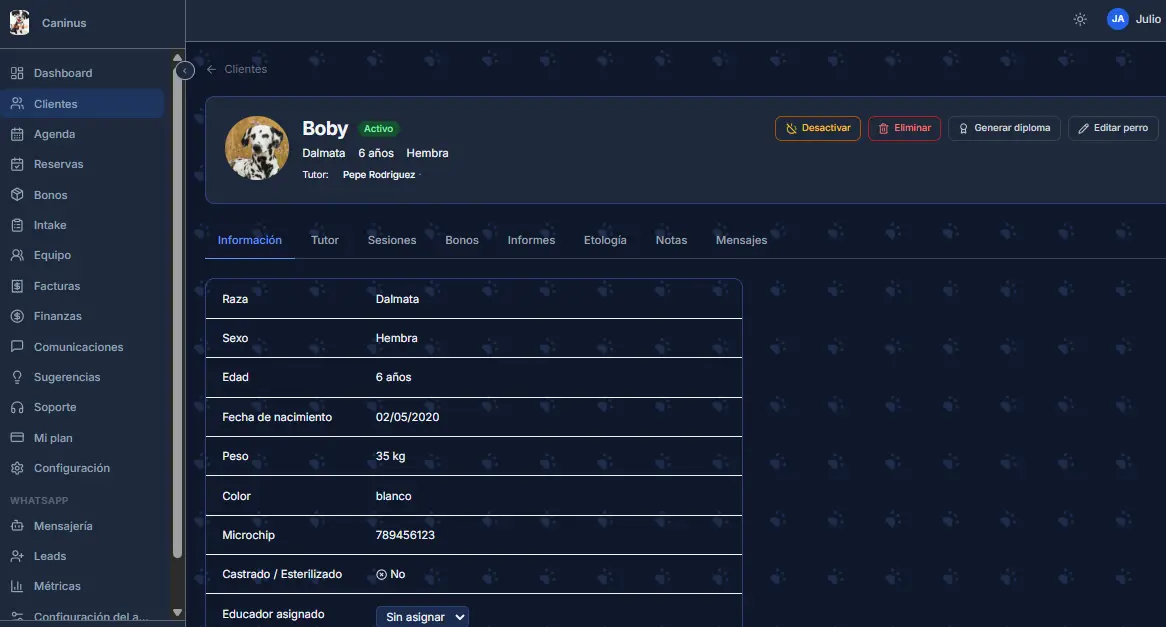Click the Reservas calendar-check icon

click(17, 164)
